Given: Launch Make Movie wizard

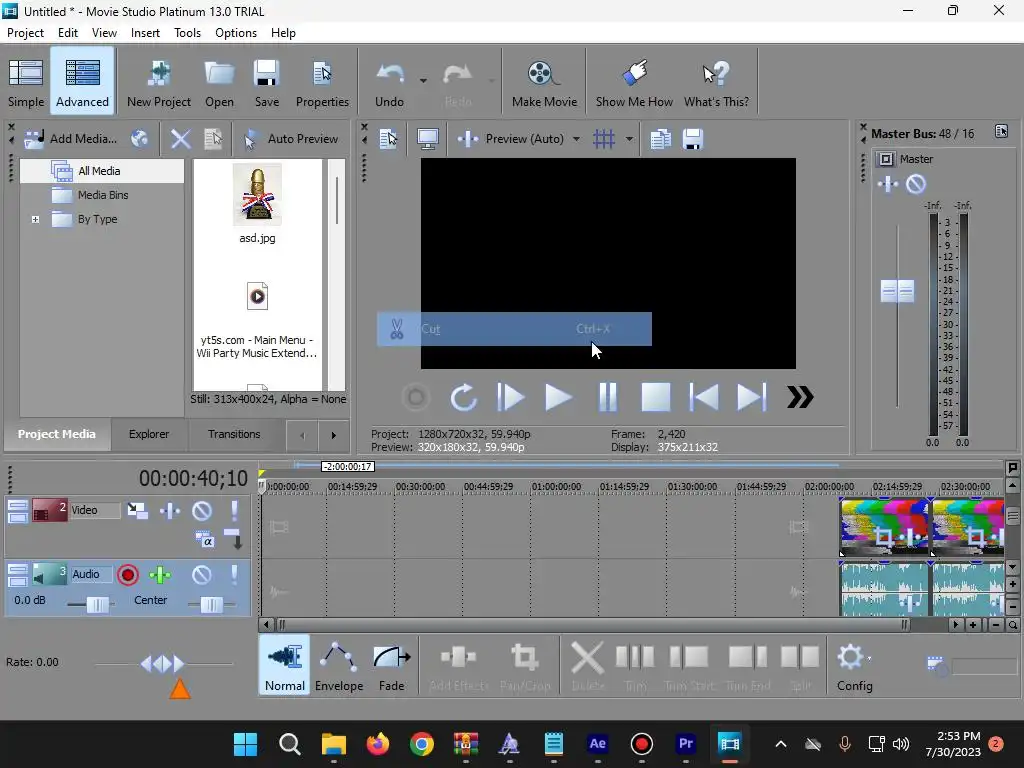Looking at the screenshot, I should pos(544,82).
